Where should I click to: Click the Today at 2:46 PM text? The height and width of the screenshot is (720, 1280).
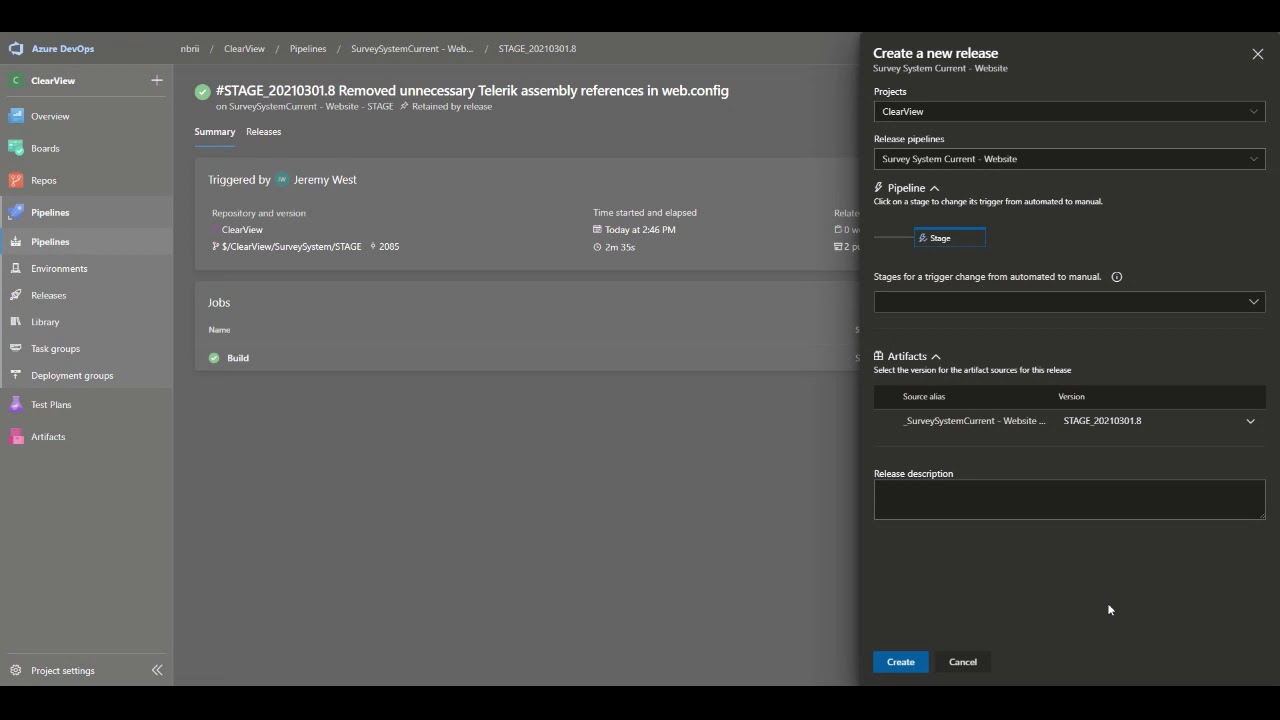click(640, 230)
